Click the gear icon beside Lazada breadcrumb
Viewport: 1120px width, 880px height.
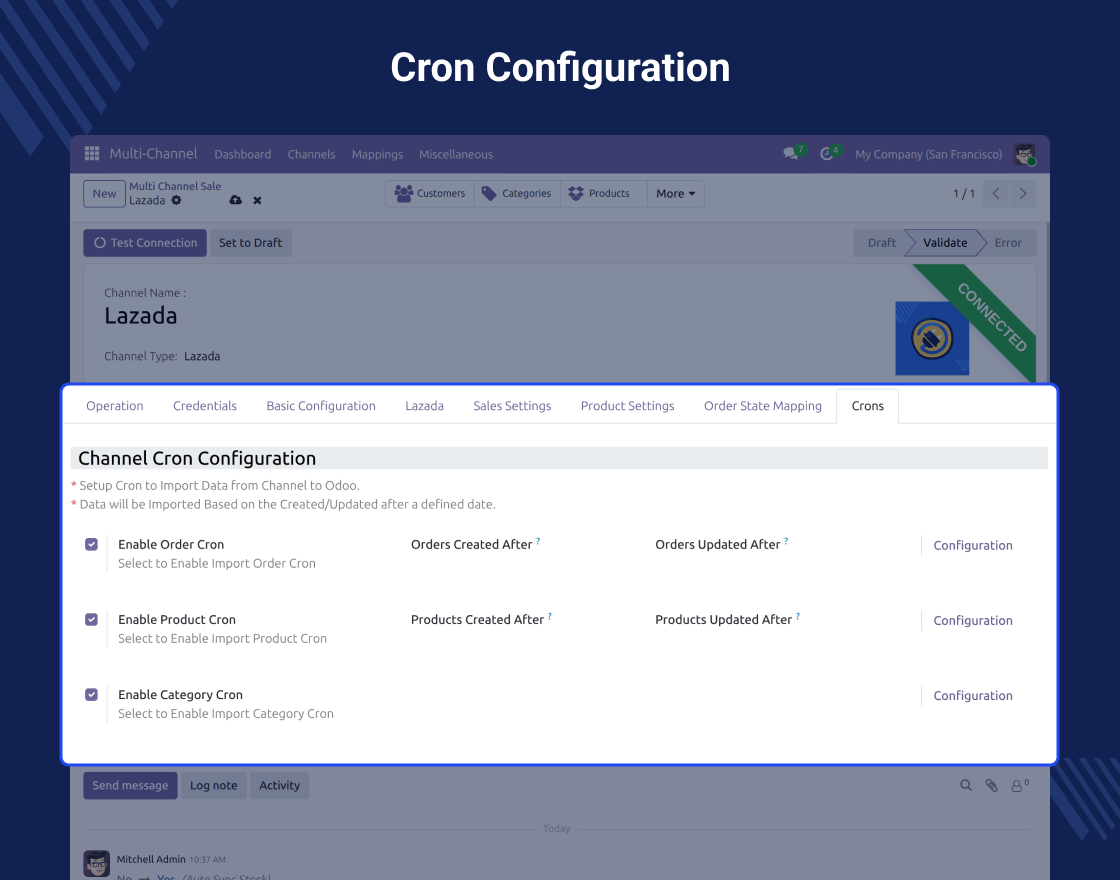[176, 201]
